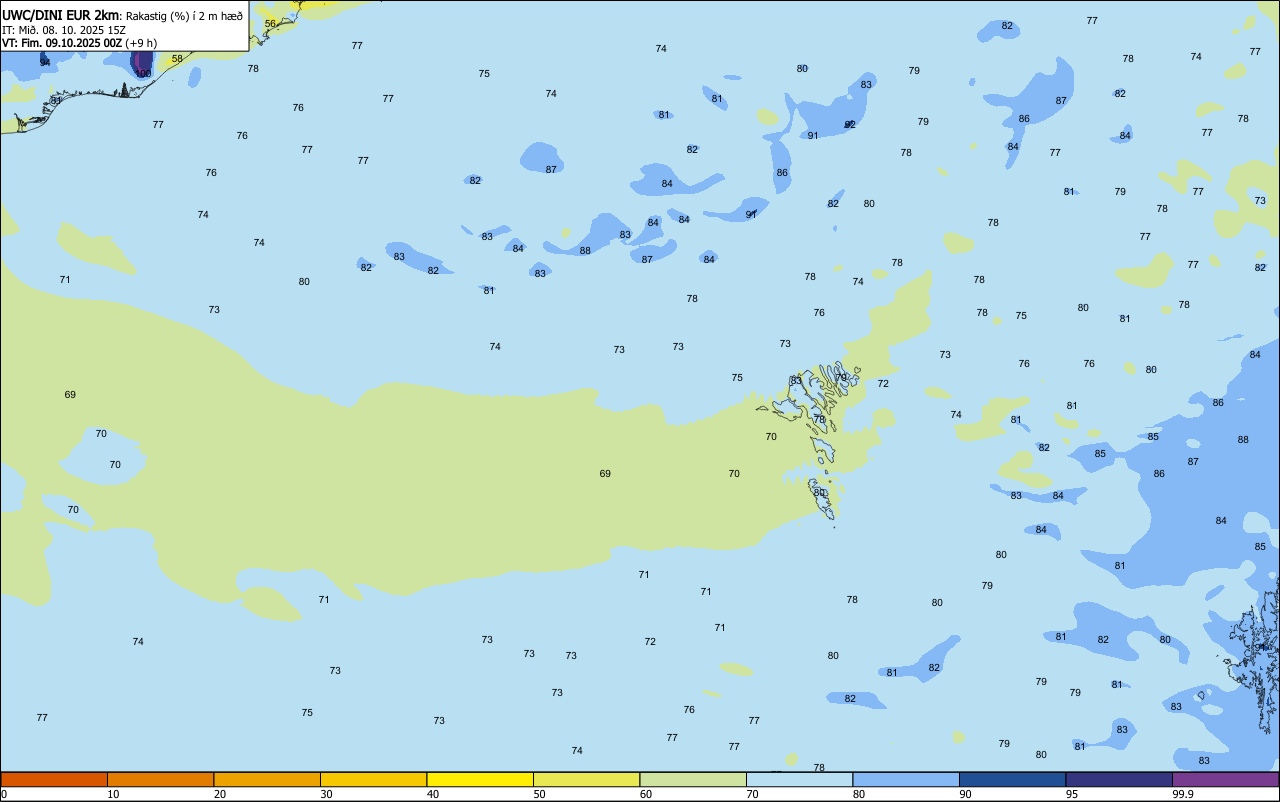Click the color scale tick label "20"
Screen dimensions: 1280x802
click(220, 794)
